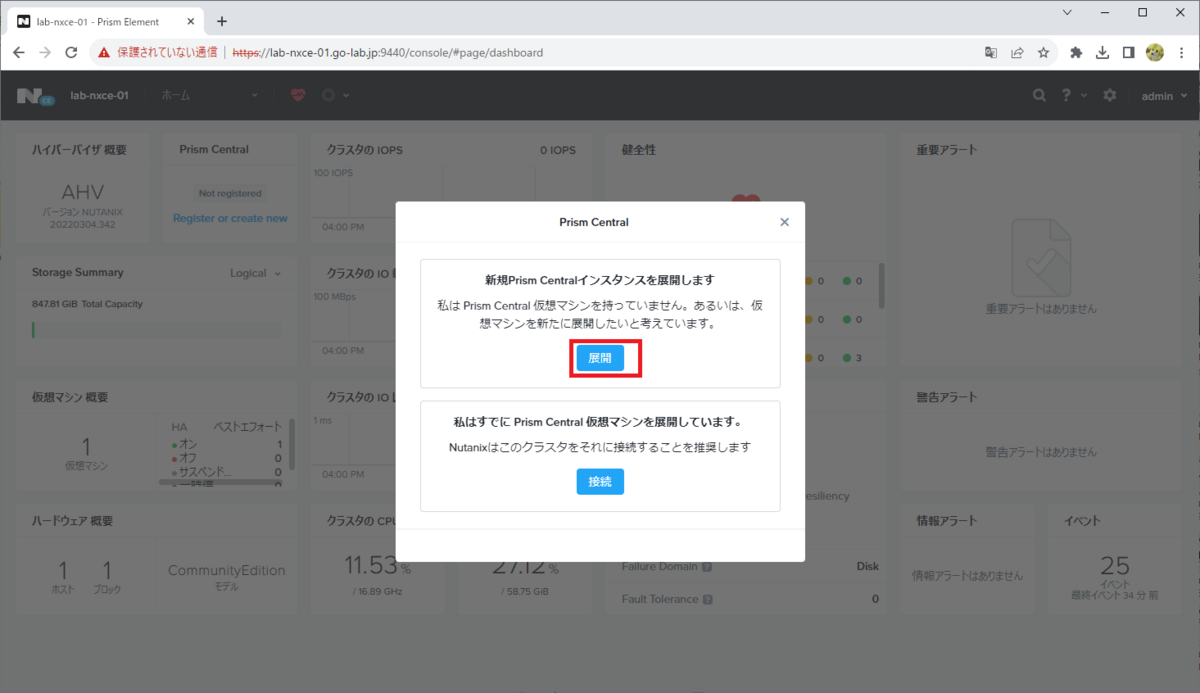Click the 展開 deploy button
1200x693 pixels.
pos(600,358)
